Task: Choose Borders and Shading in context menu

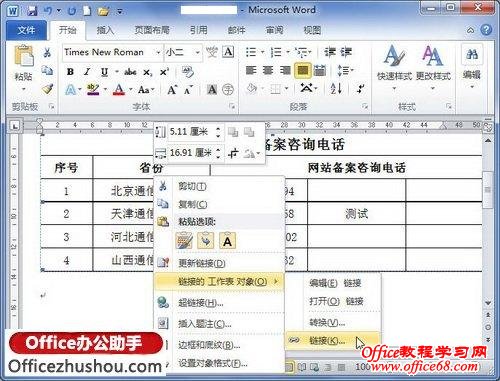Action: pos(219,345)
